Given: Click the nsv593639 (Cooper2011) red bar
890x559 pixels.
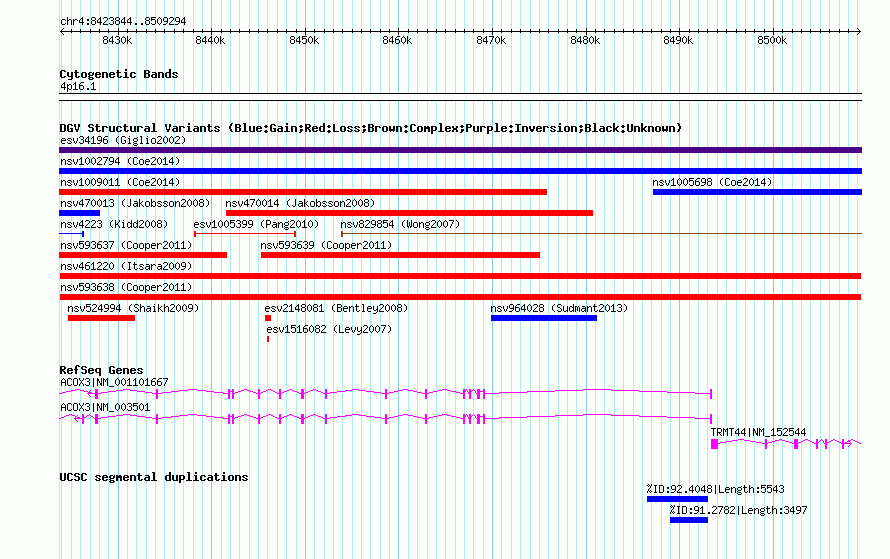Looking at the screenshot, I should click(x=400, y=255).
